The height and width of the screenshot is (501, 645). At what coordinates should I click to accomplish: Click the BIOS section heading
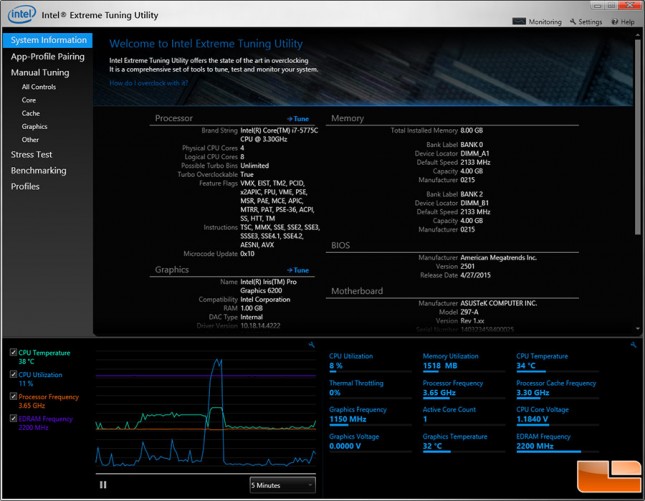[x=340, y=246]
